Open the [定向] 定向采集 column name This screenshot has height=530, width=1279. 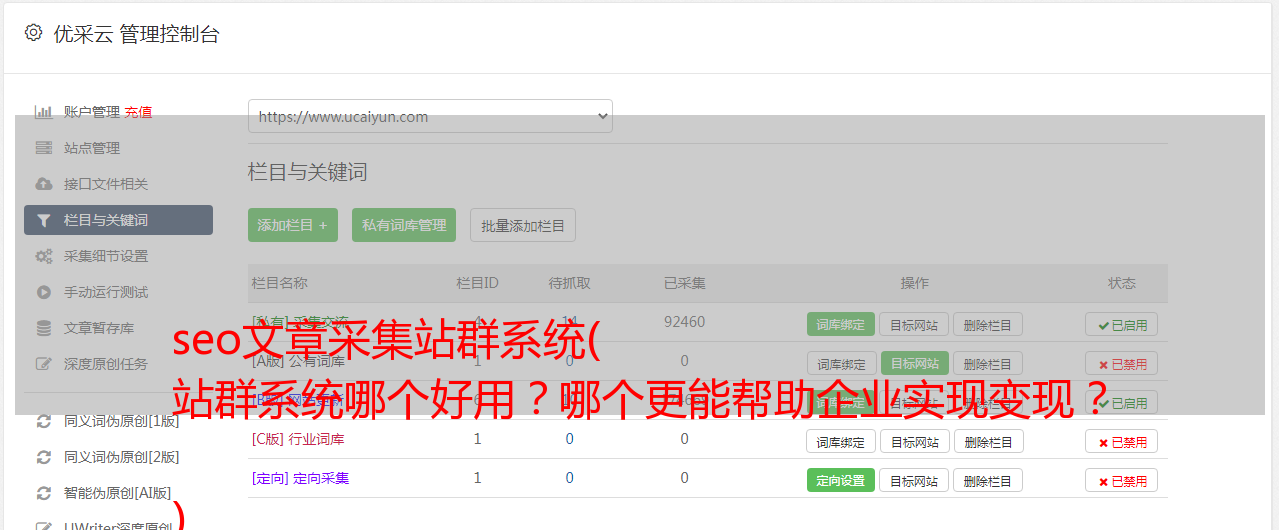(x=300, y=478)
